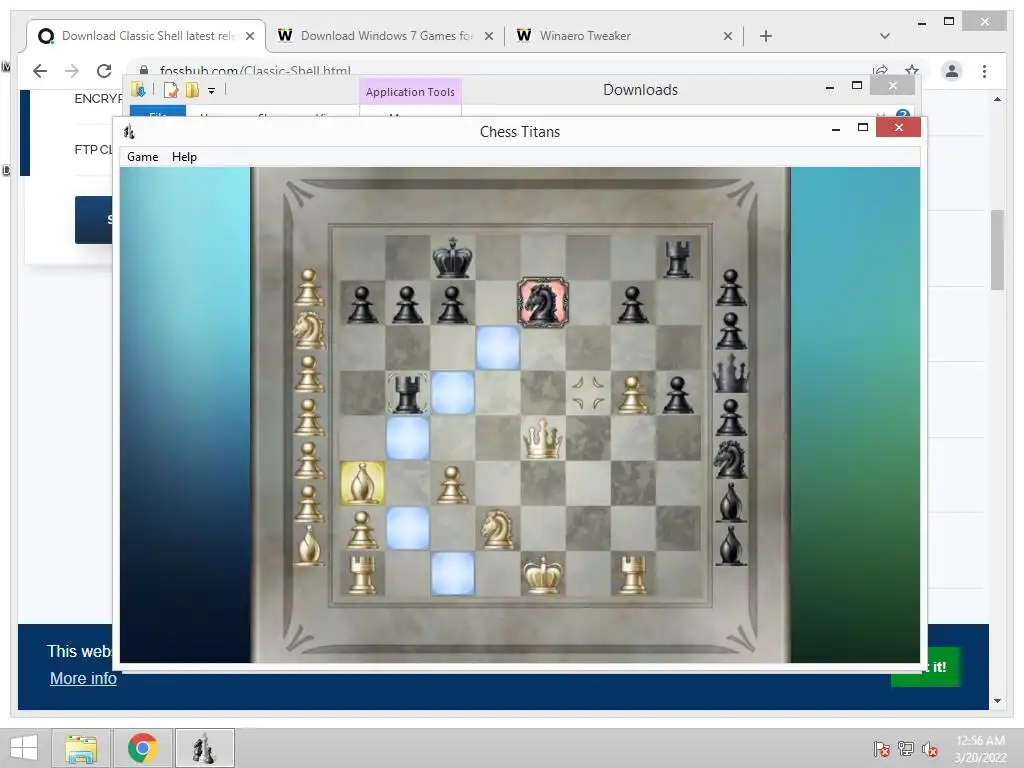The height and width of the screenshot is (768, 1024).
Task: Select the white pawn on a2
Action: coord(362,530)
